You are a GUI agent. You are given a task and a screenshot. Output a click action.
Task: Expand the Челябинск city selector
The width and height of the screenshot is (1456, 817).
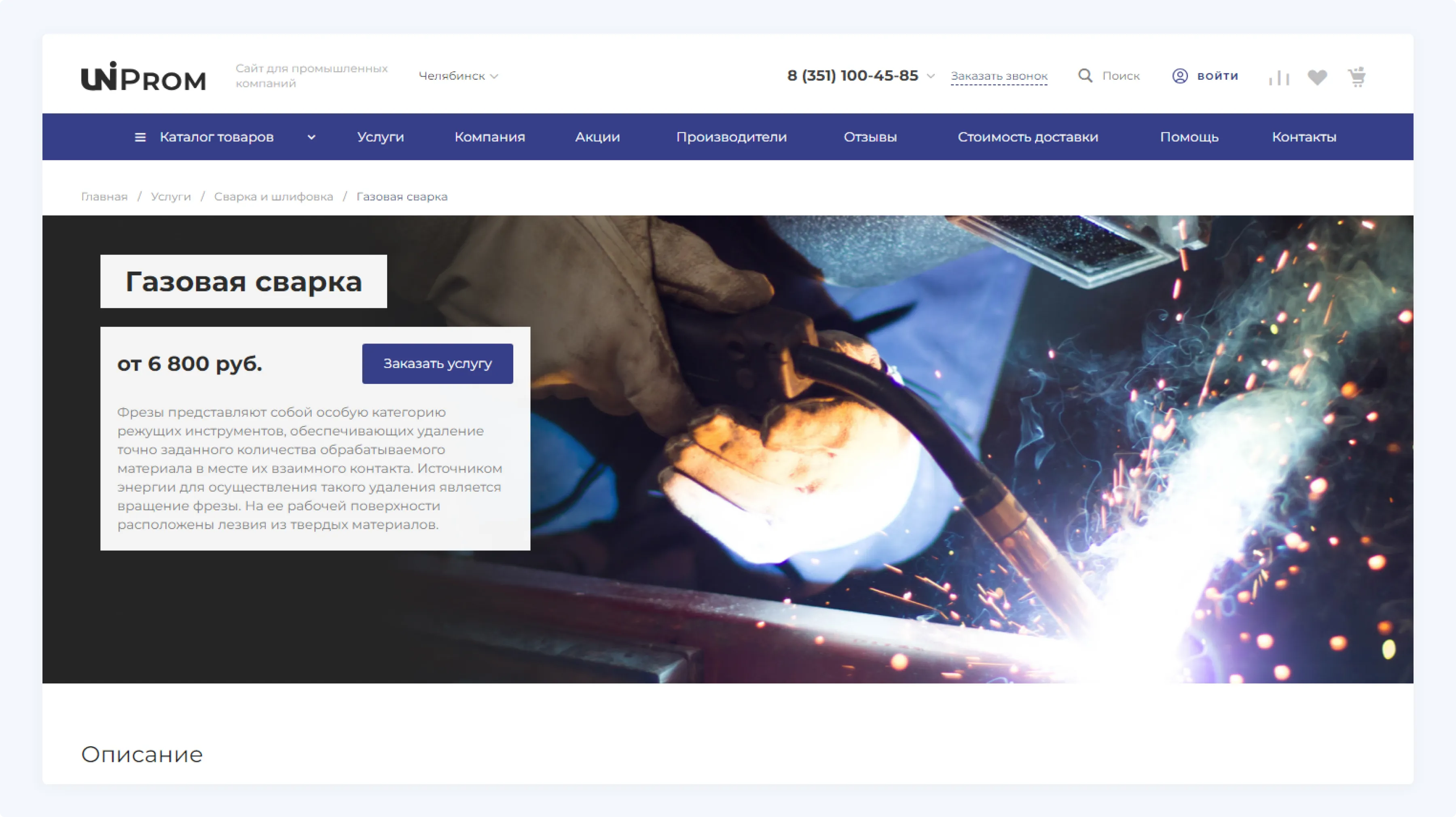pos(458,76)
